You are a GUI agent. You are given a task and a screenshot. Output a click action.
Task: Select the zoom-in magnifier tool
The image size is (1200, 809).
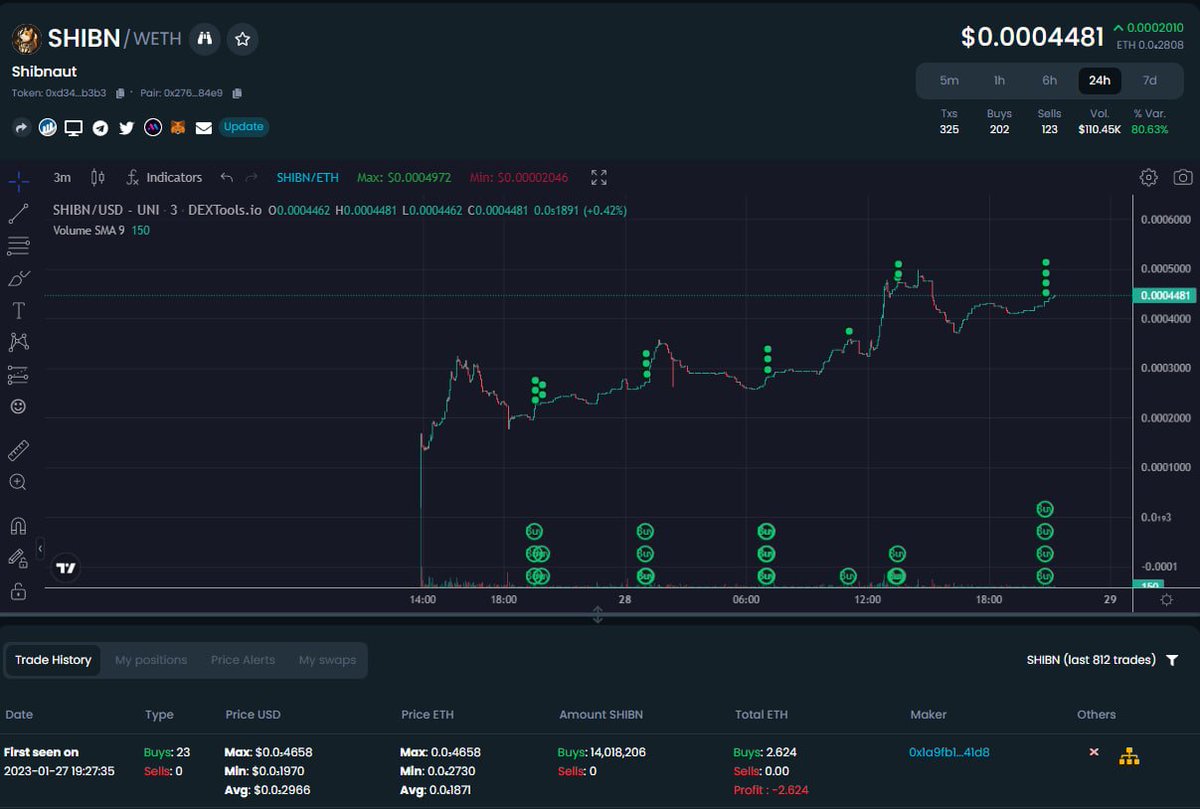18,482
